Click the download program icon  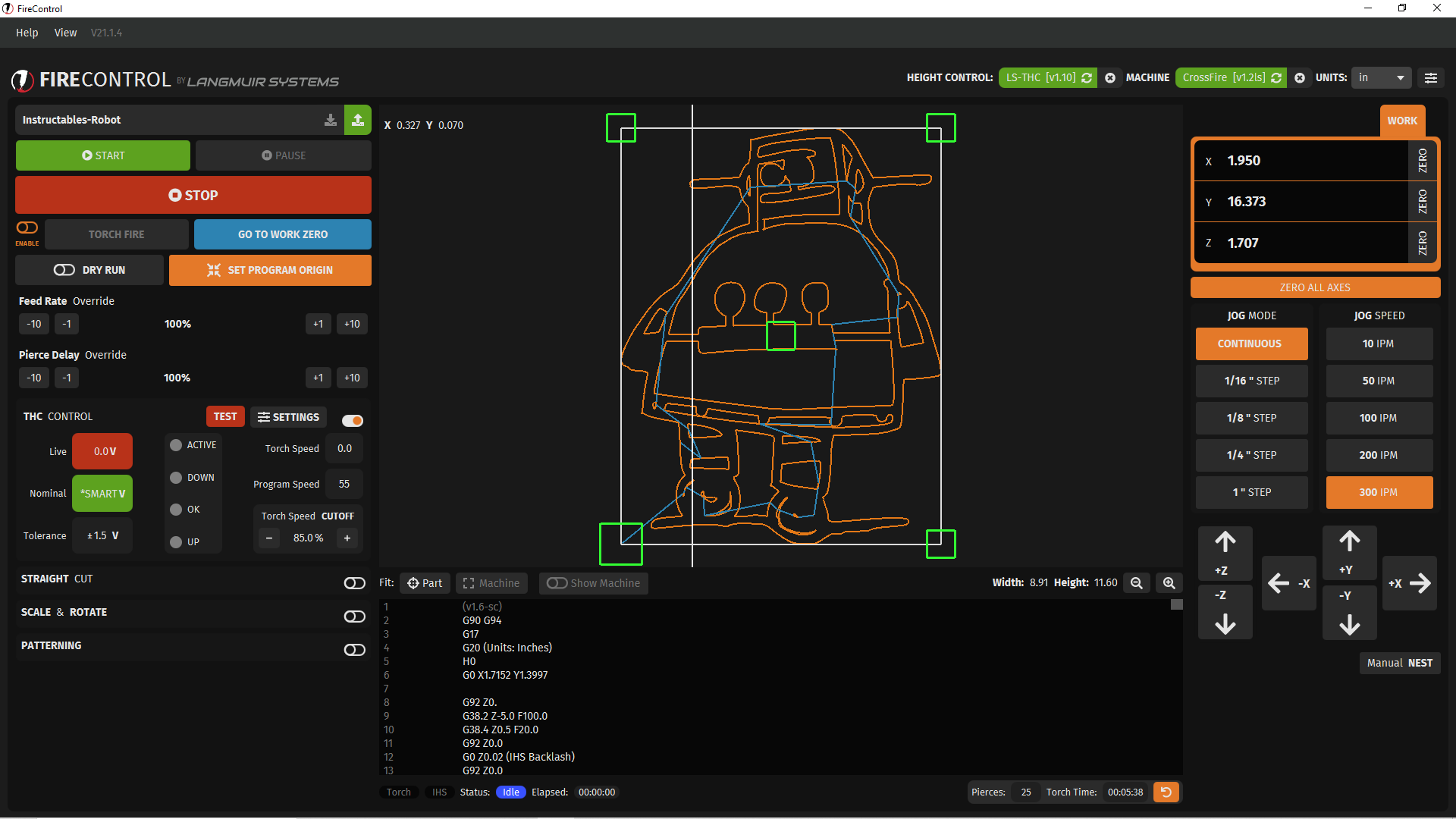331,120
